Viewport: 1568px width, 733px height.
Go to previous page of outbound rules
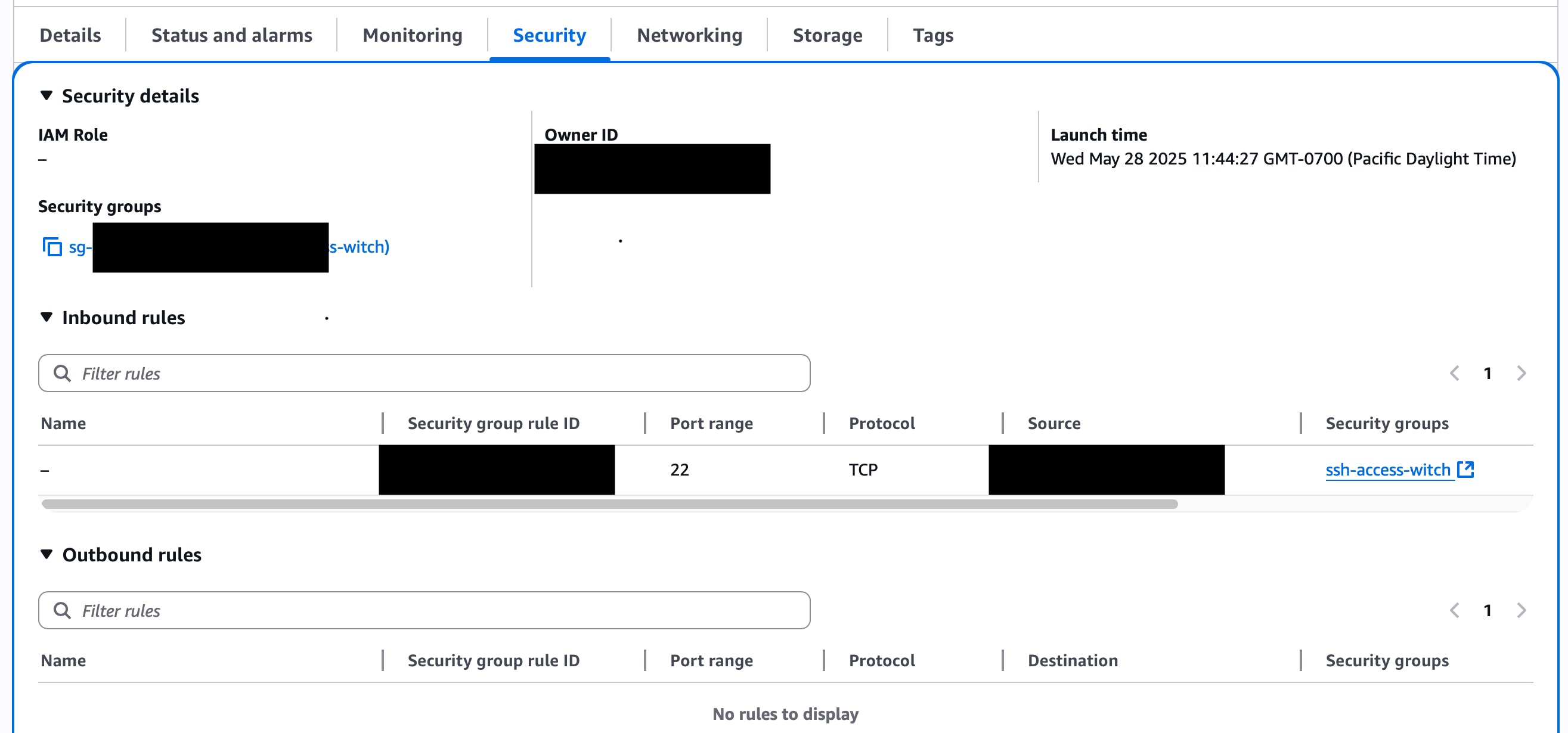[1455, 610]
